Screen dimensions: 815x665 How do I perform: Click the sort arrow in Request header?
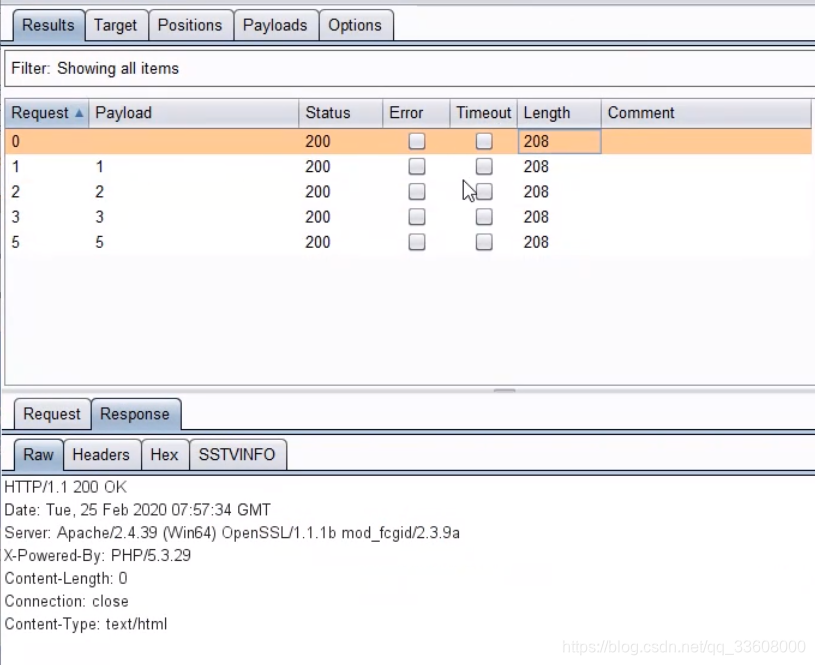point(79,113)
